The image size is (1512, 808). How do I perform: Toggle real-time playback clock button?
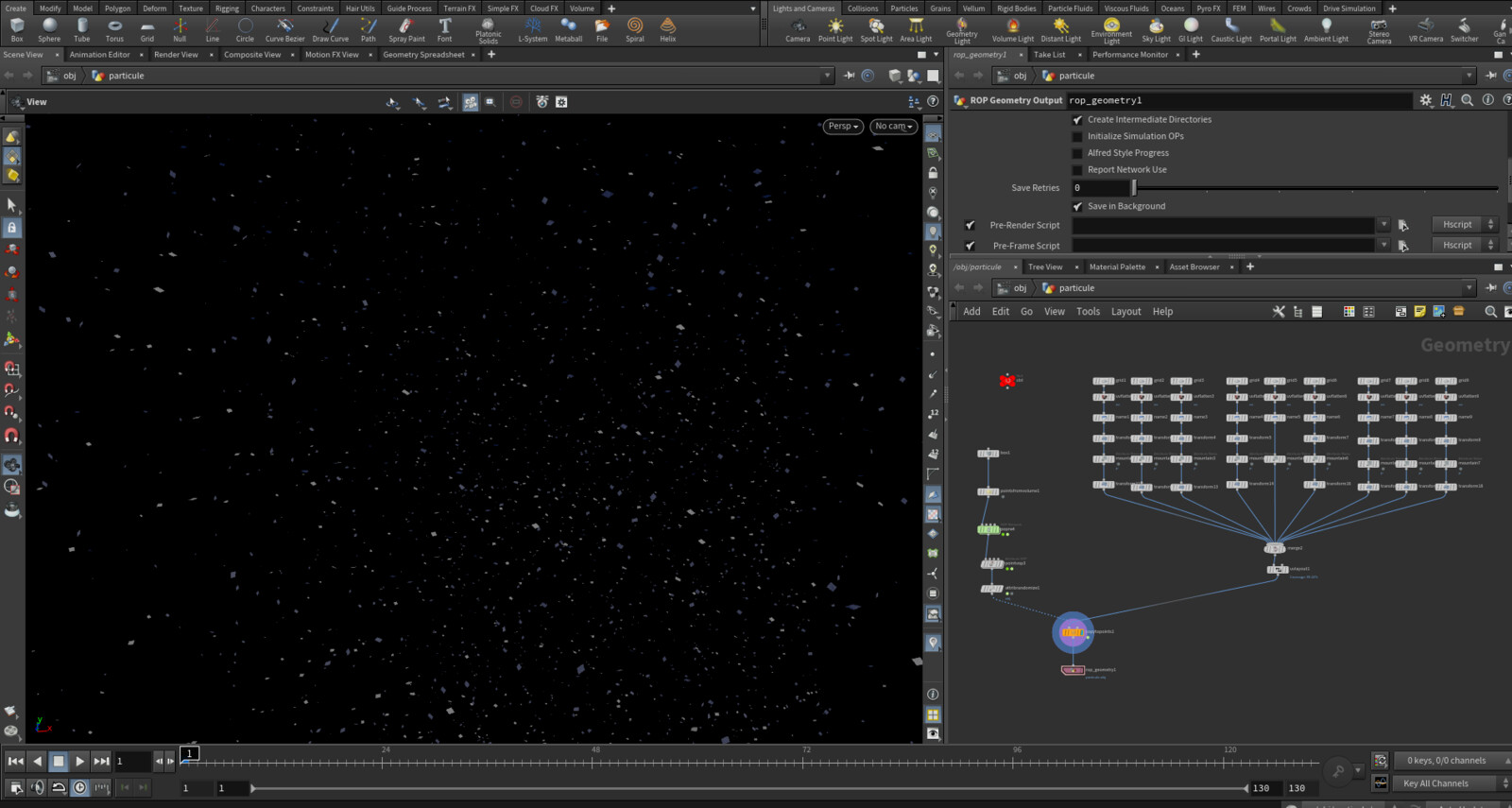coord(79,787)
